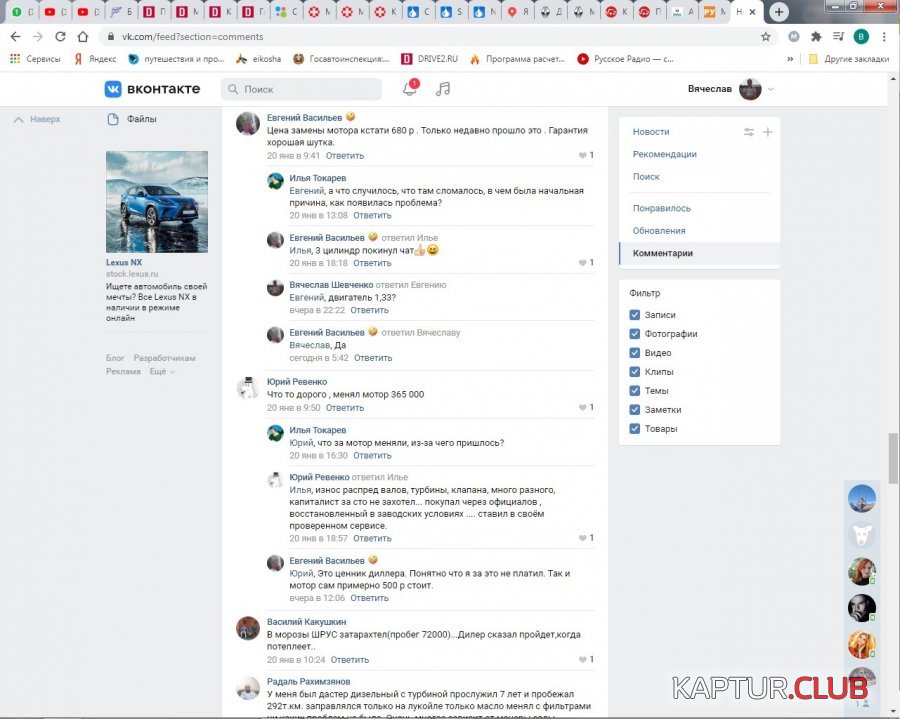Uncheck the Фотографии filter checkbox
The width and height of the screenshot is (900, 719).
click(x=635, y=334)
